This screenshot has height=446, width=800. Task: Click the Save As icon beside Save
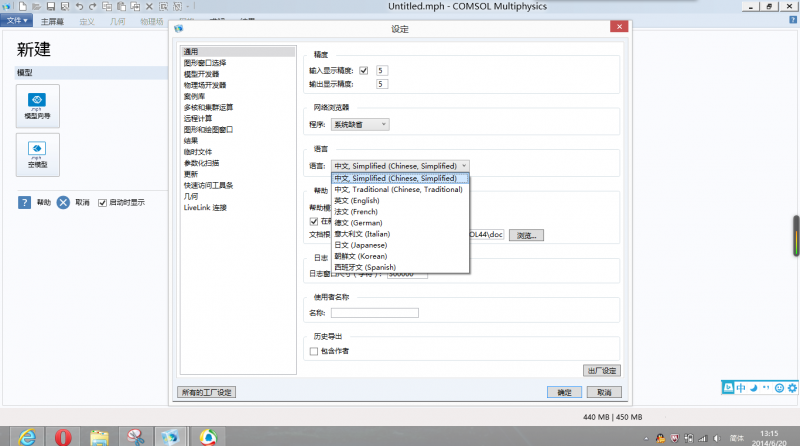[65, 7]
